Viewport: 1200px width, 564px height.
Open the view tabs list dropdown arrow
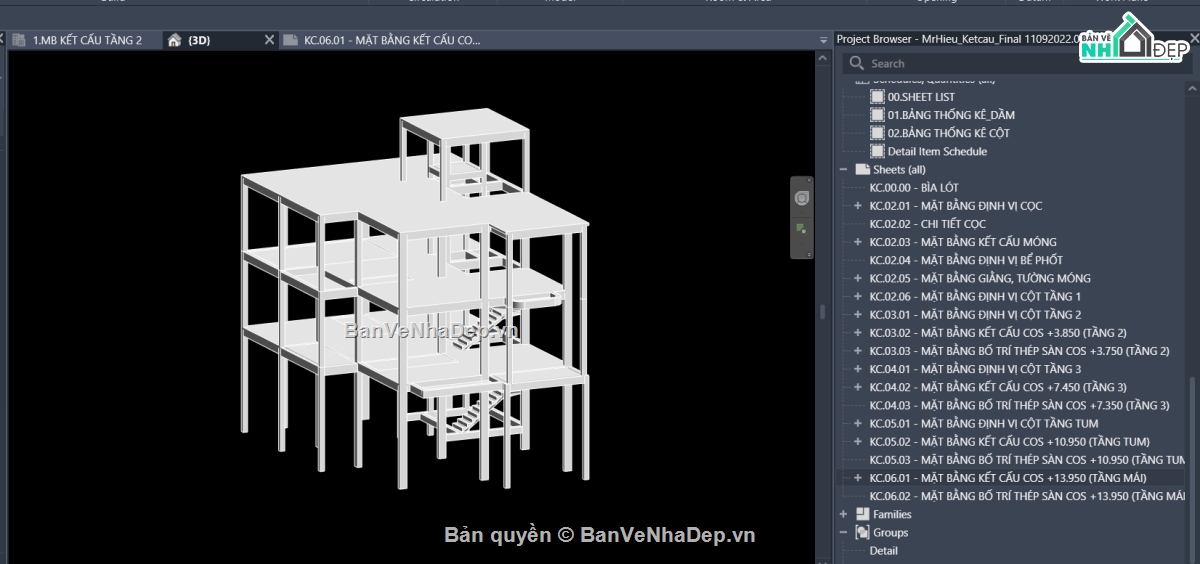822,40
